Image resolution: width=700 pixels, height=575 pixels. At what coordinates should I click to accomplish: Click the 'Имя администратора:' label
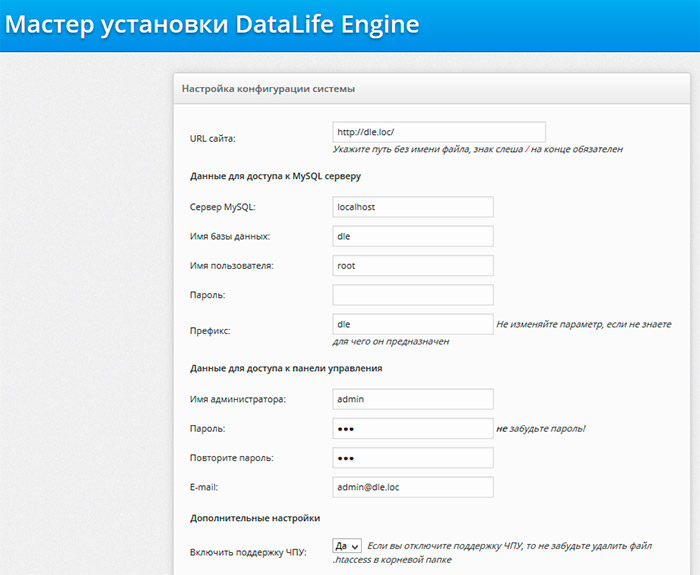click(x=238, y=400)
